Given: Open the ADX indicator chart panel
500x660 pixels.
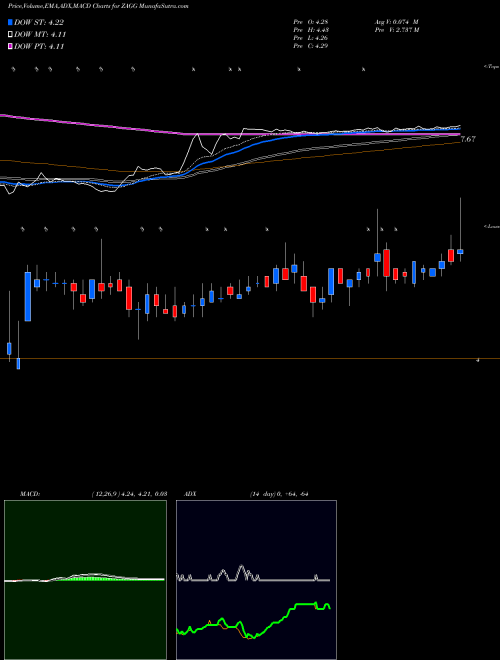Looking at the screenshot, I should click(256, 580).
